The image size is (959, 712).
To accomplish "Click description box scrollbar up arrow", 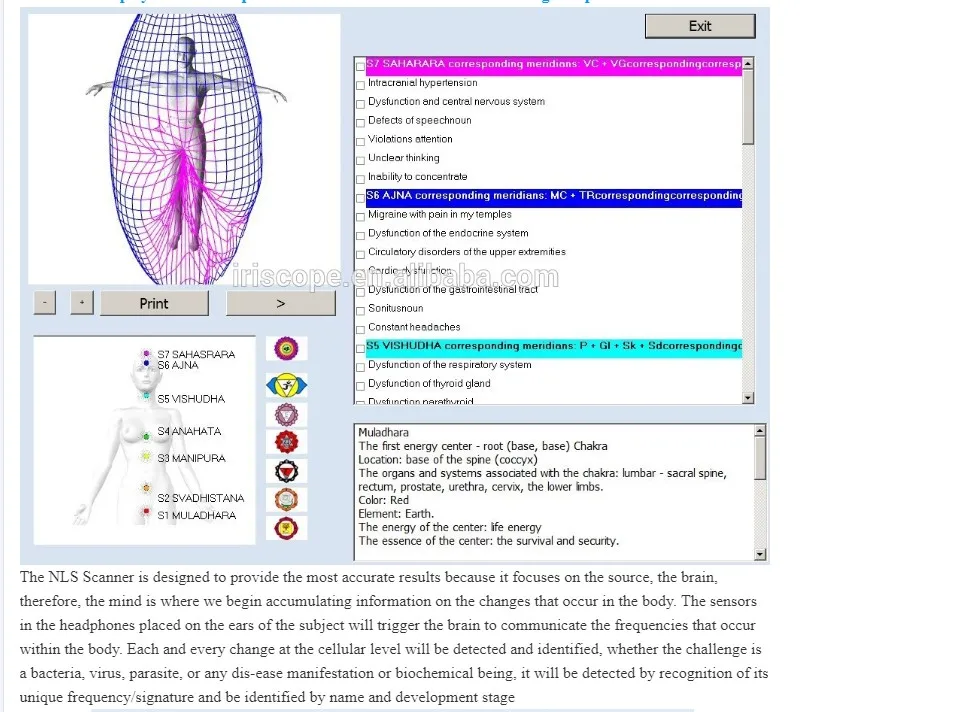I will [x=760, y=431].
